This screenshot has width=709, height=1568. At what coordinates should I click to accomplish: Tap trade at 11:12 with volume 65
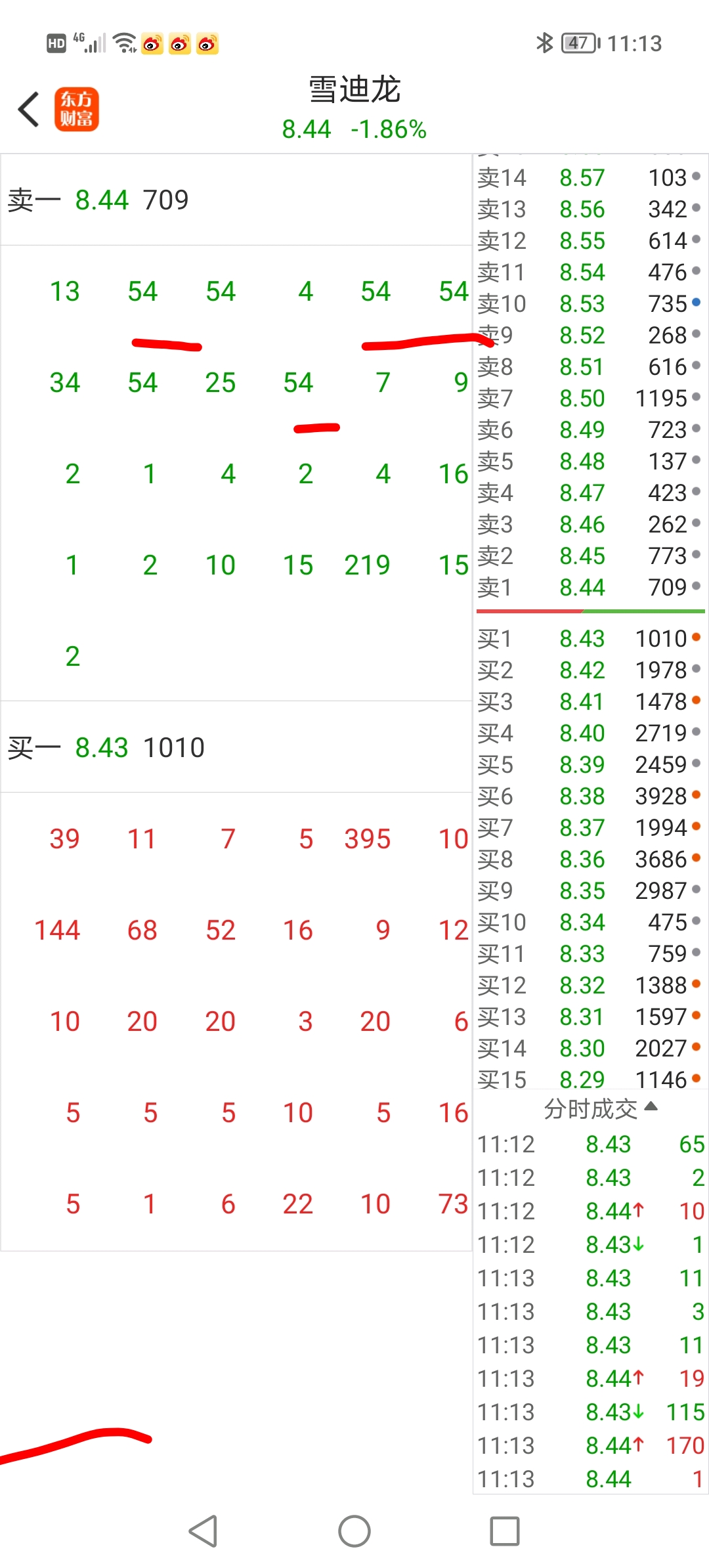pos(590,1144)
